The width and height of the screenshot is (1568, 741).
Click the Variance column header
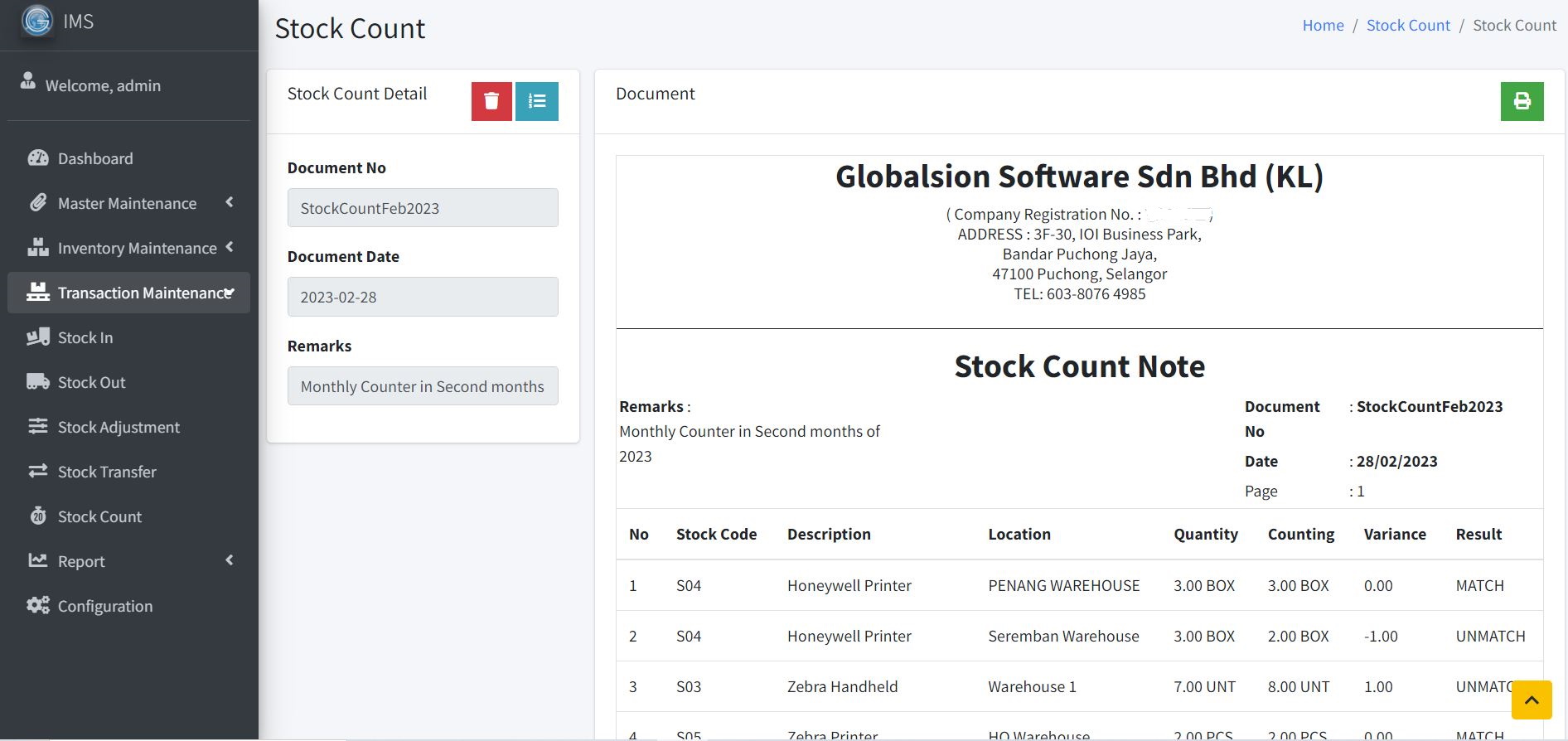[x=1395, y=534]
